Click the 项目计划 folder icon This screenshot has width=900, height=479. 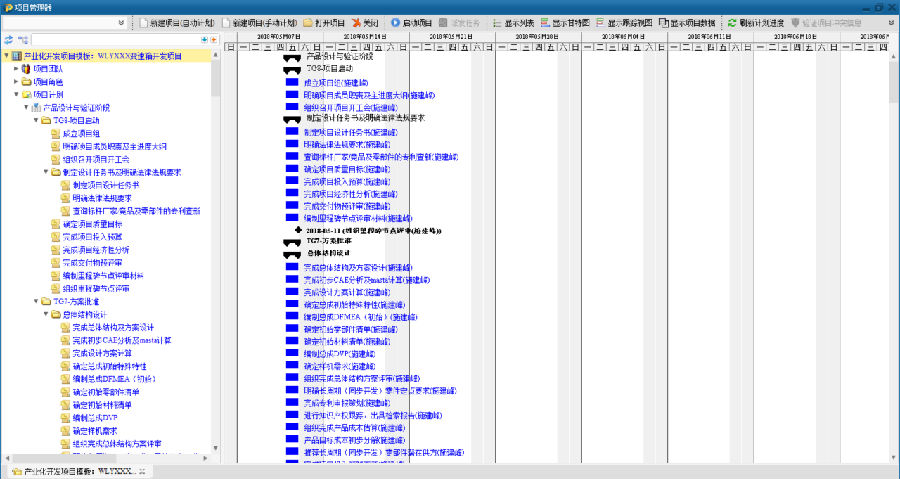pyautogui.click(x=26, y=95)
